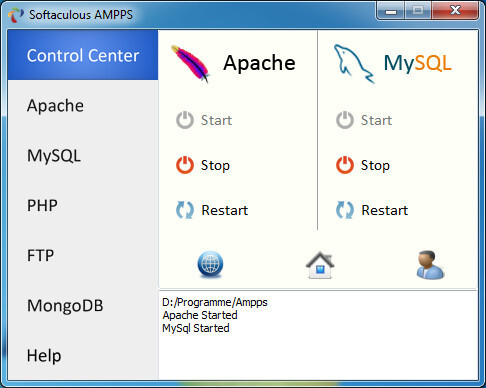486x388 pixels.
Task: Click the Apache Start power icon
Action: (185, 120)
